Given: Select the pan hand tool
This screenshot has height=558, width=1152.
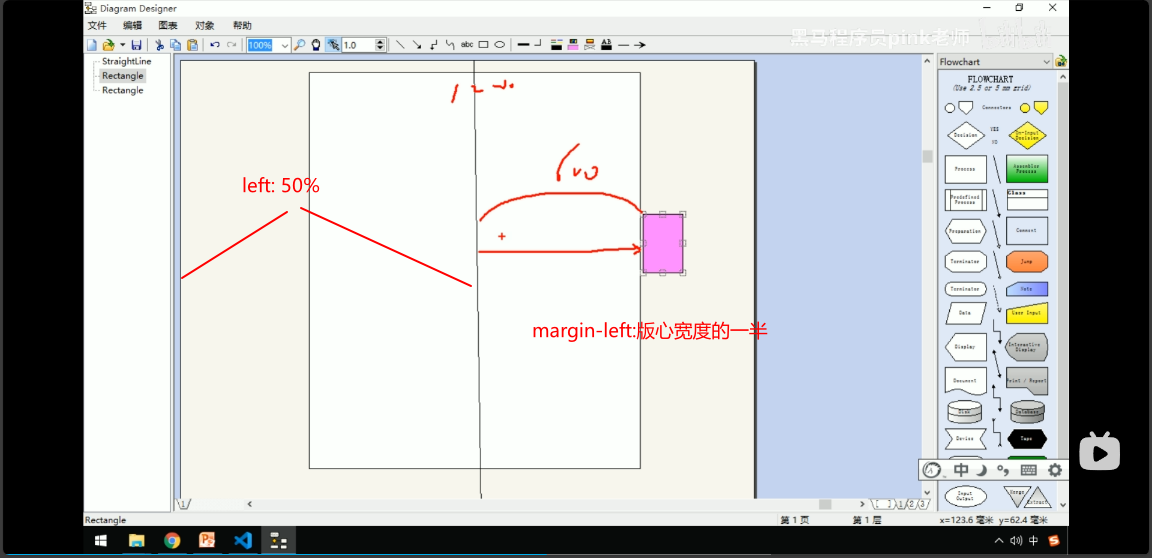Looking at the screenshot, I should 316,45.
